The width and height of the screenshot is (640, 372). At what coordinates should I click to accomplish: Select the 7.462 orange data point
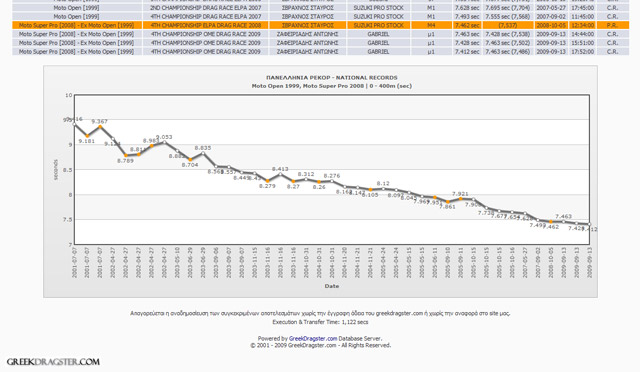[551, 222]
